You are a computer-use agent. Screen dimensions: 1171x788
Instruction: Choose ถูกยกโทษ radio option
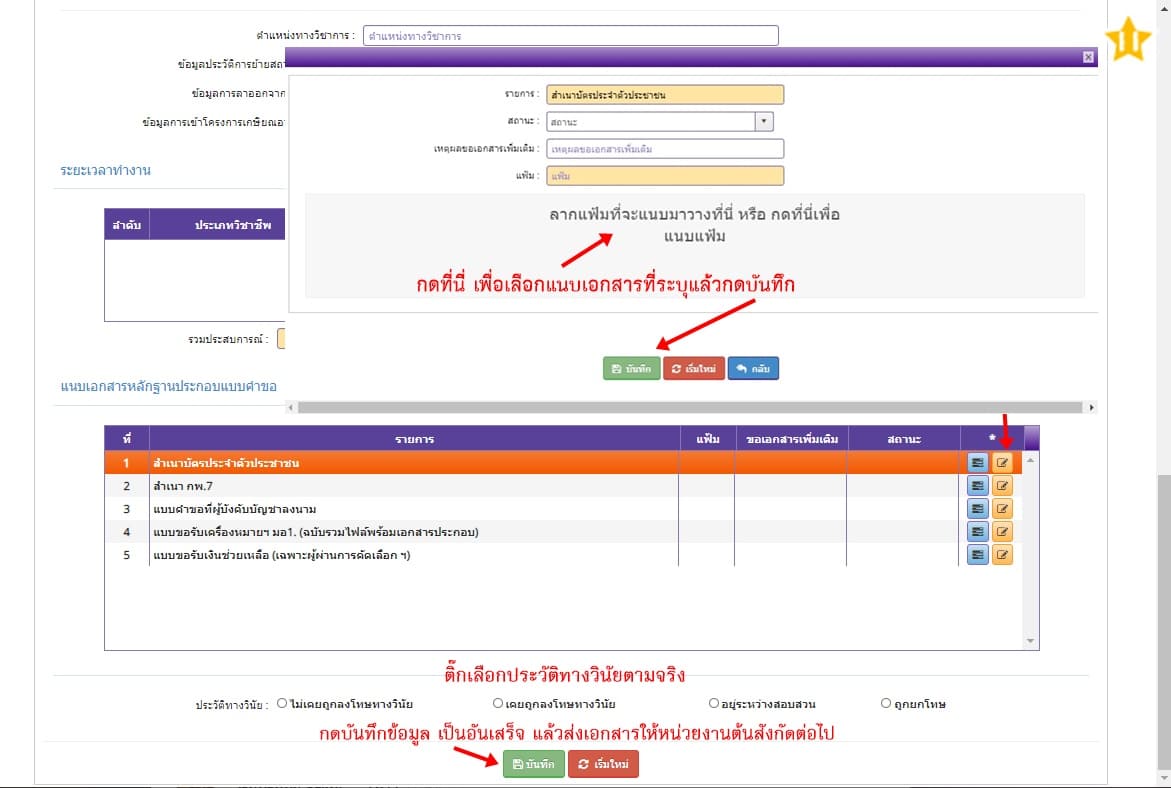point(886,704)
